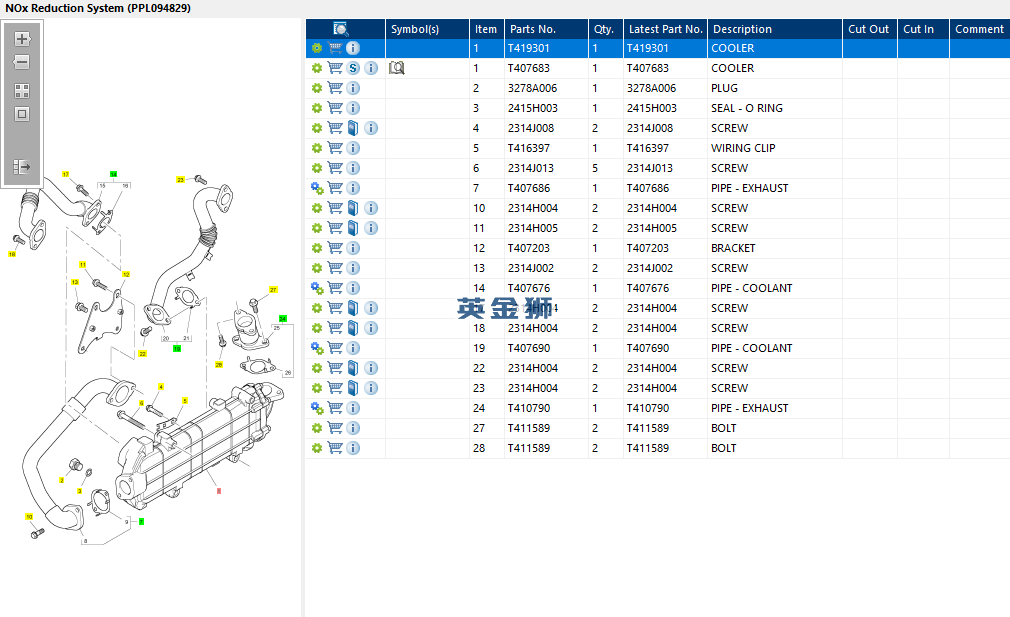Show info for coolant pipe T407690
The image size is (1010, 617).
353,347
